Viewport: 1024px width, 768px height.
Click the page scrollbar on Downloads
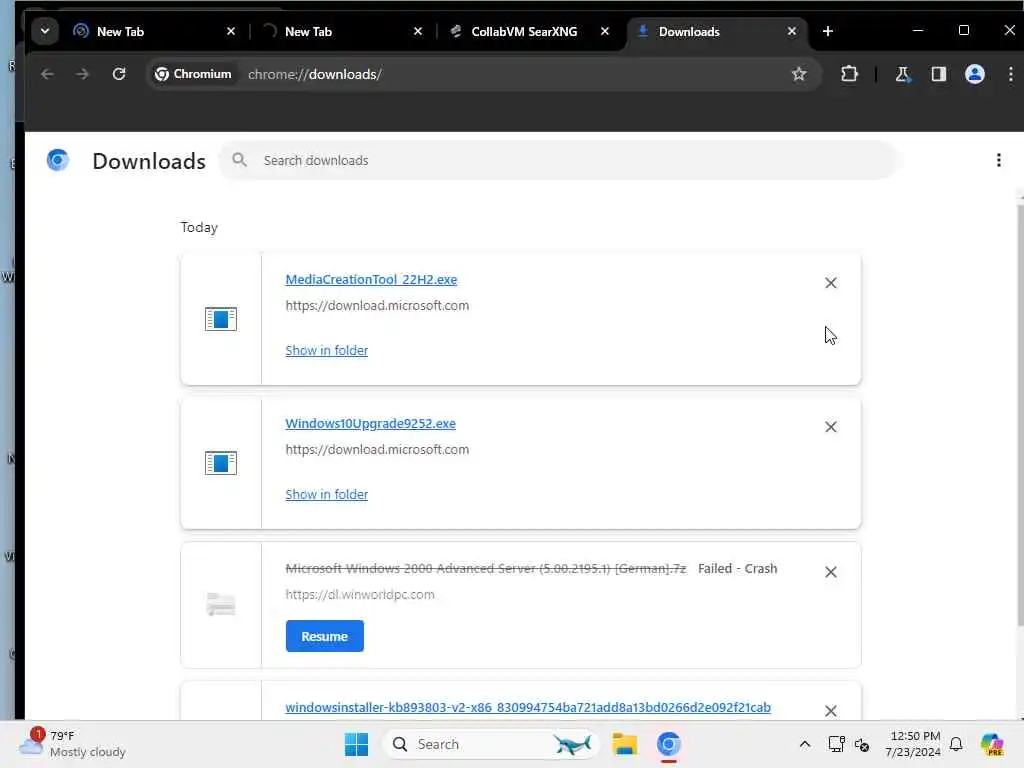[x=1020, y=415]
